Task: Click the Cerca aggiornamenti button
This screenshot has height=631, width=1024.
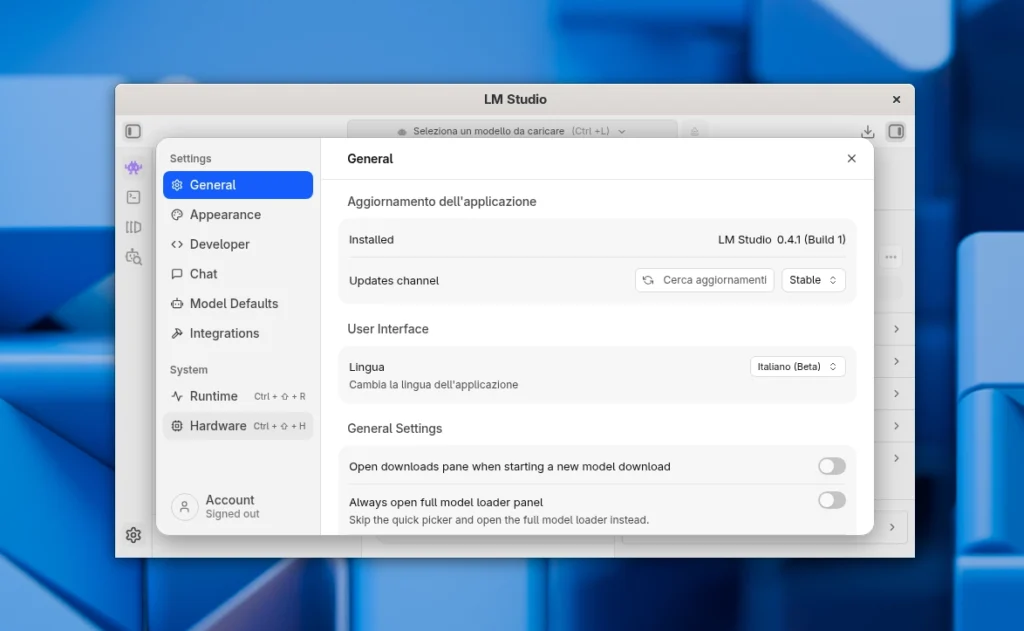Action: pyautogui.click(x=704, y=280)
